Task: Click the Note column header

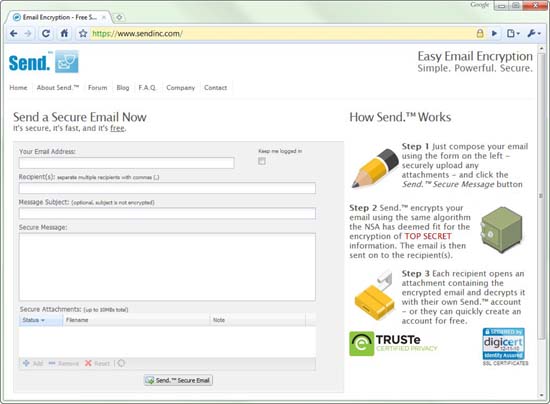Action: 258,320
